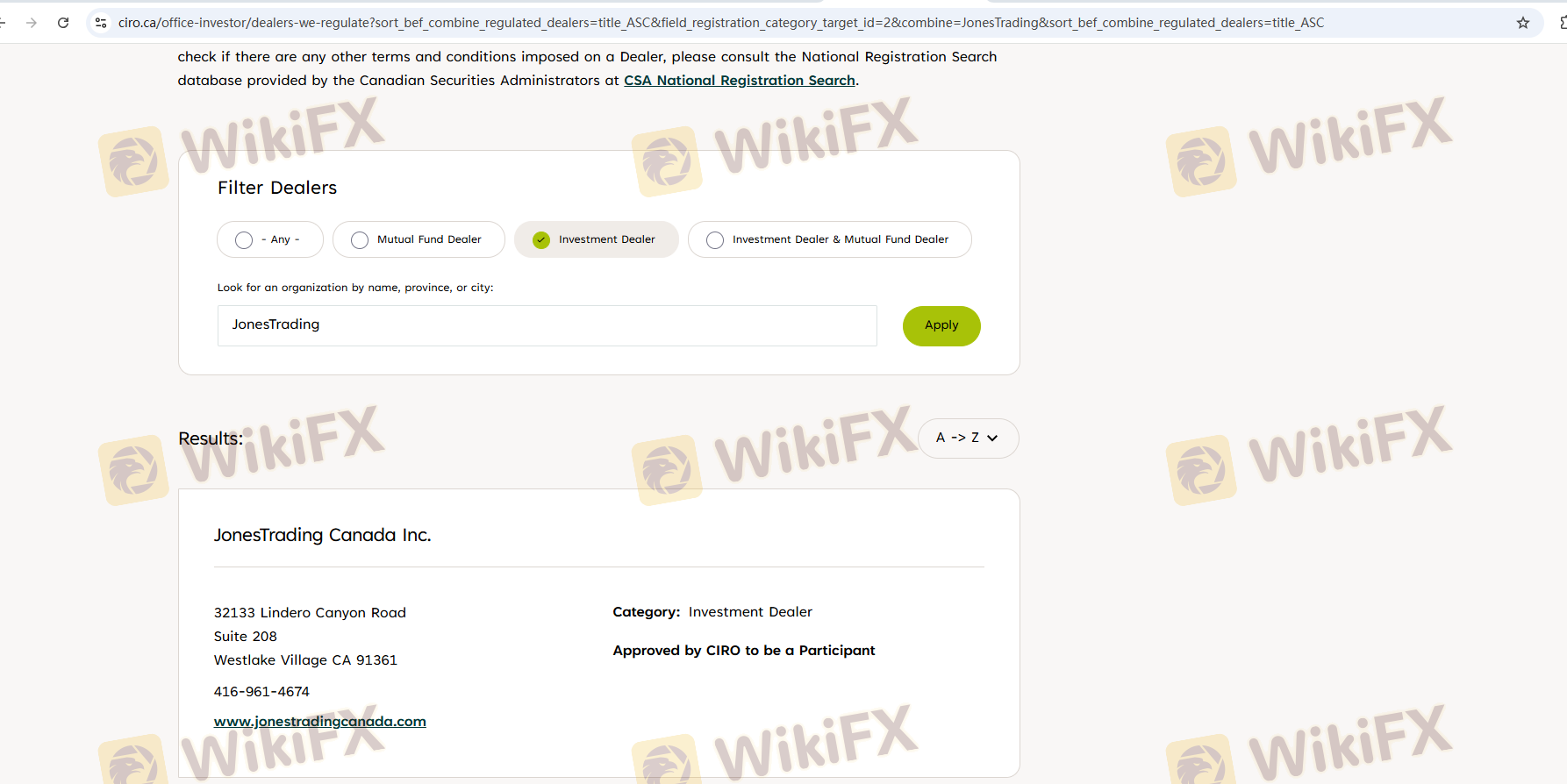
Task: Open the CSA National Registration Search link
Action: pyautogui.click(x=739, y=81)
